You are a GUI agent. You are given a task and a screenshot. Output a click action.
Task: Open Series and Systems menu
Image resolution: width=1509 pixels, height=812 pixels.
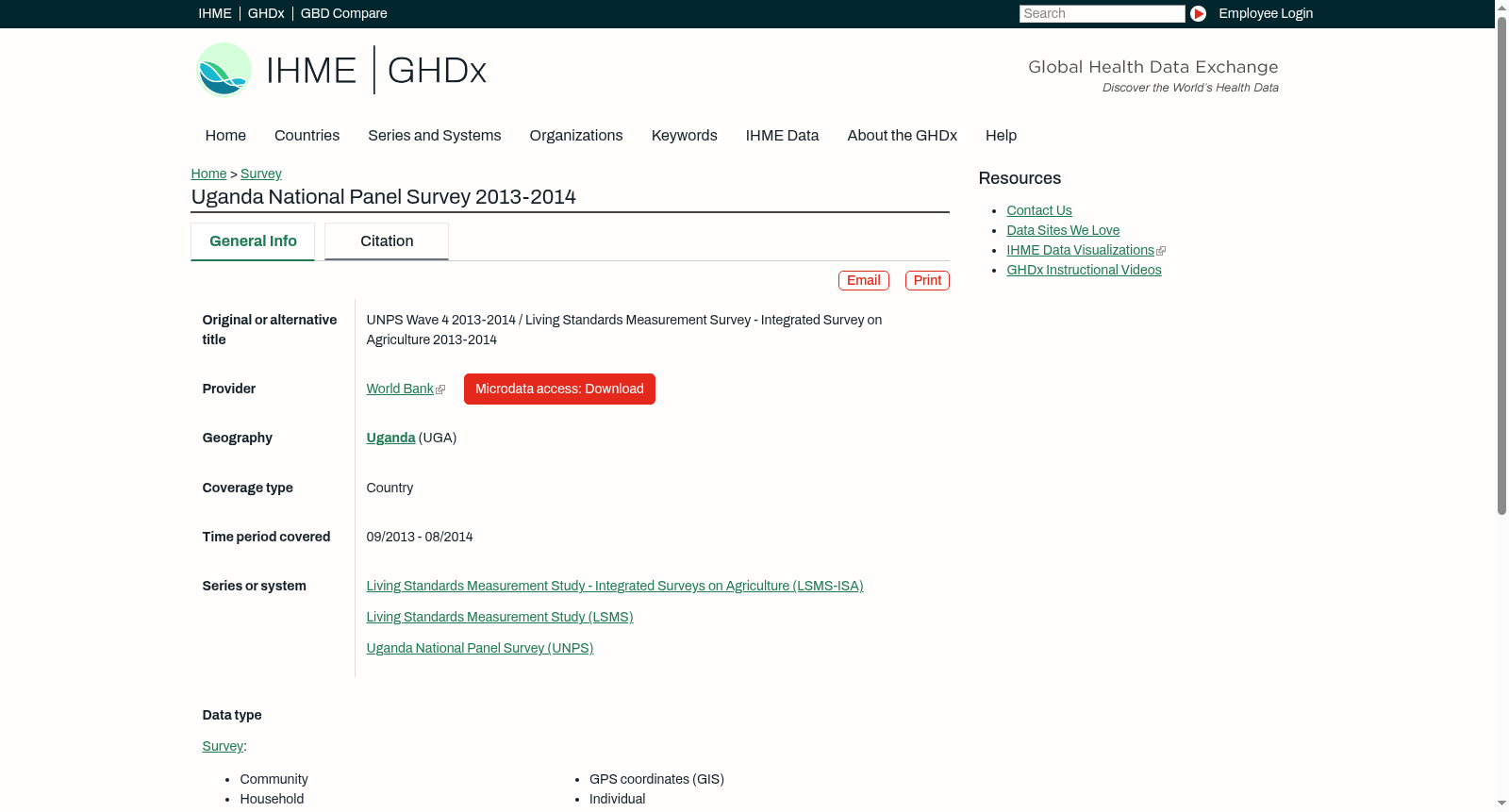click(434, 136)
